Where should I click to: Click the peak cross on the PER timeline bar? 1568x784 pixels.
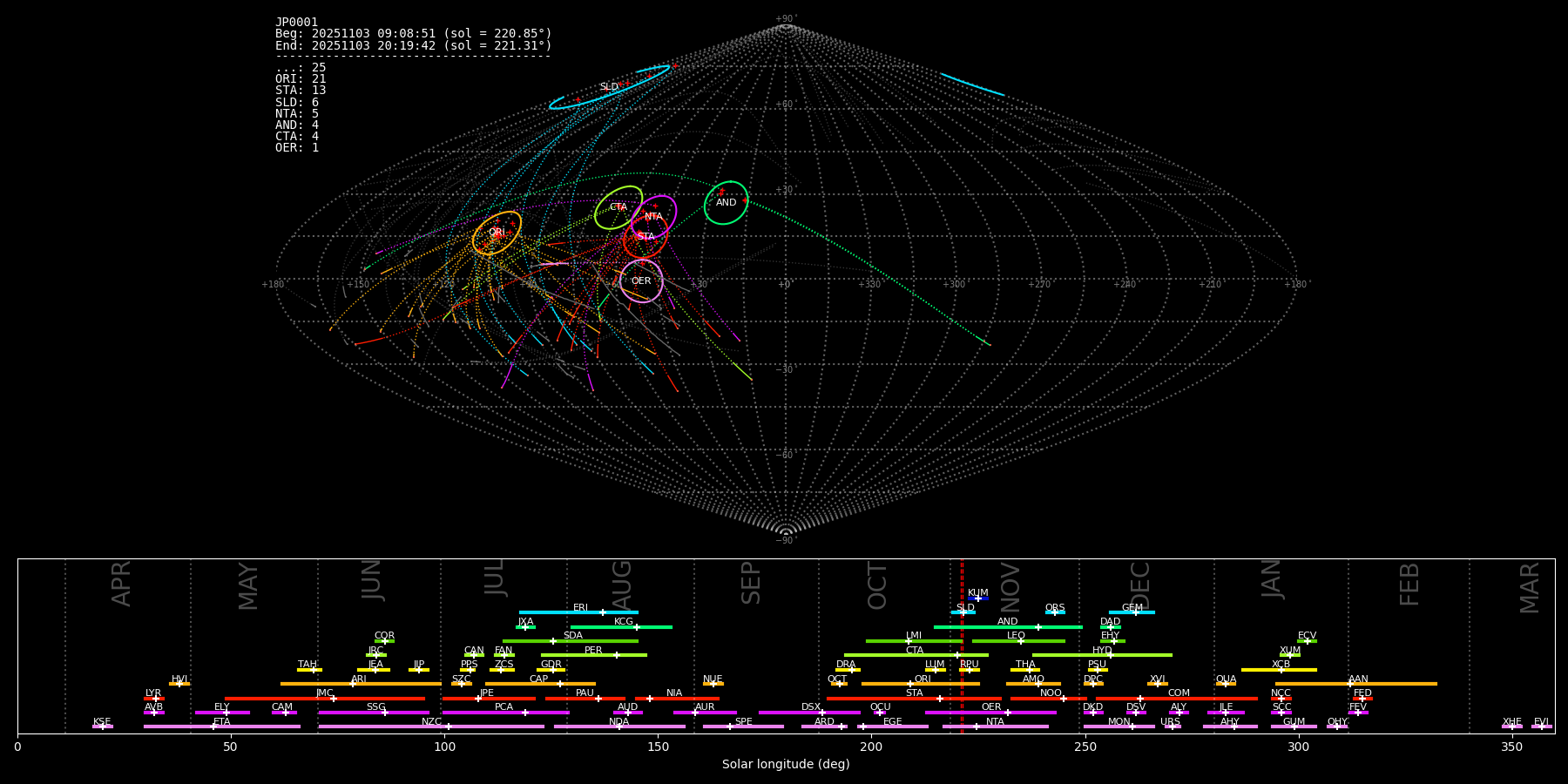[x=617, y=655]
